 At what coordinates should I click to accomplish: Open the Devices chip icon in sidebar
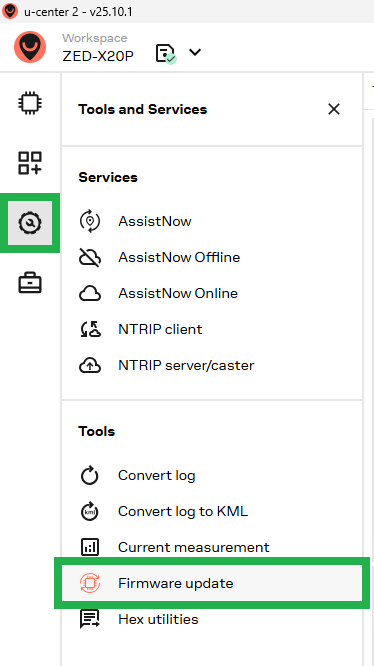coord(30,103)
